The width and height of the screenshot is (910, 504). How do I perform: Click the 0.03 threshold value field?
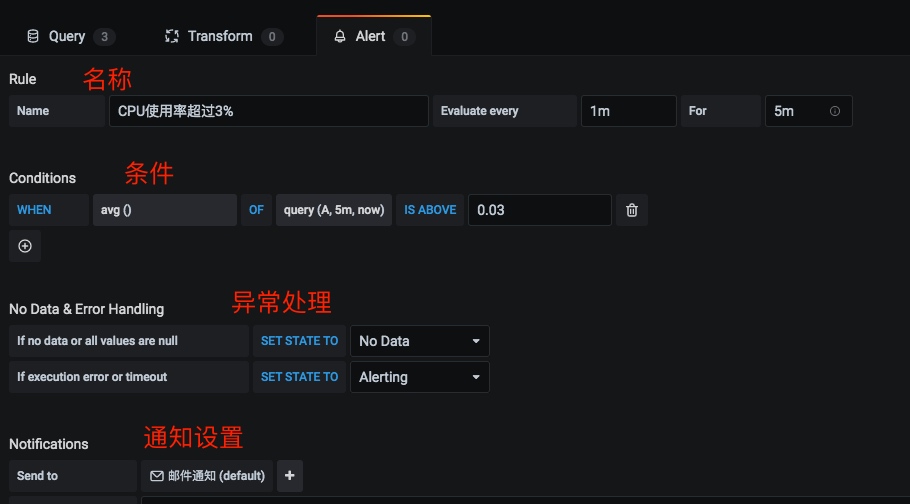(539, 210)
